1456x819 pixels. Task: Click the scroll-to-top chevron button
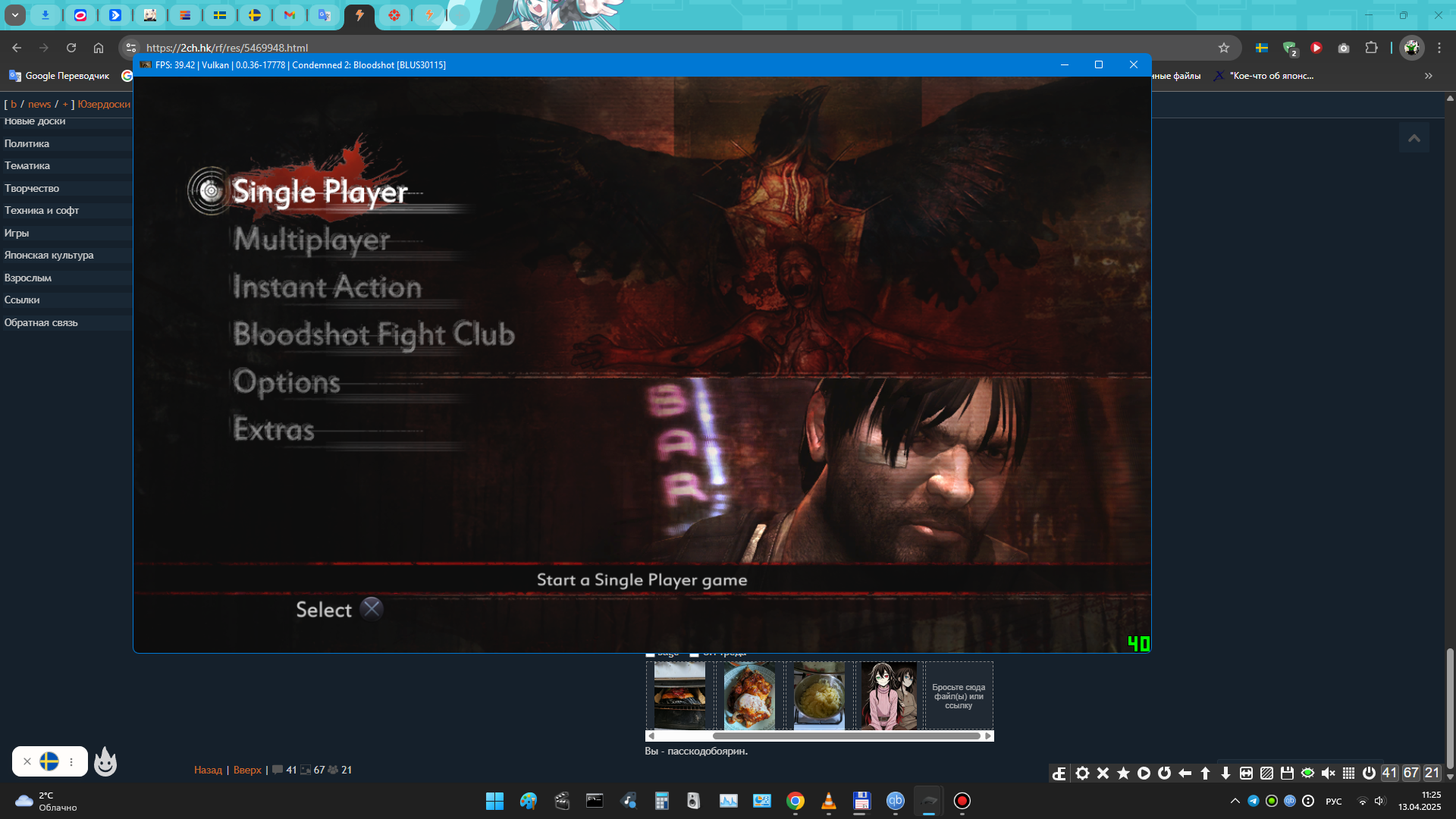[x=1414, y=138]
